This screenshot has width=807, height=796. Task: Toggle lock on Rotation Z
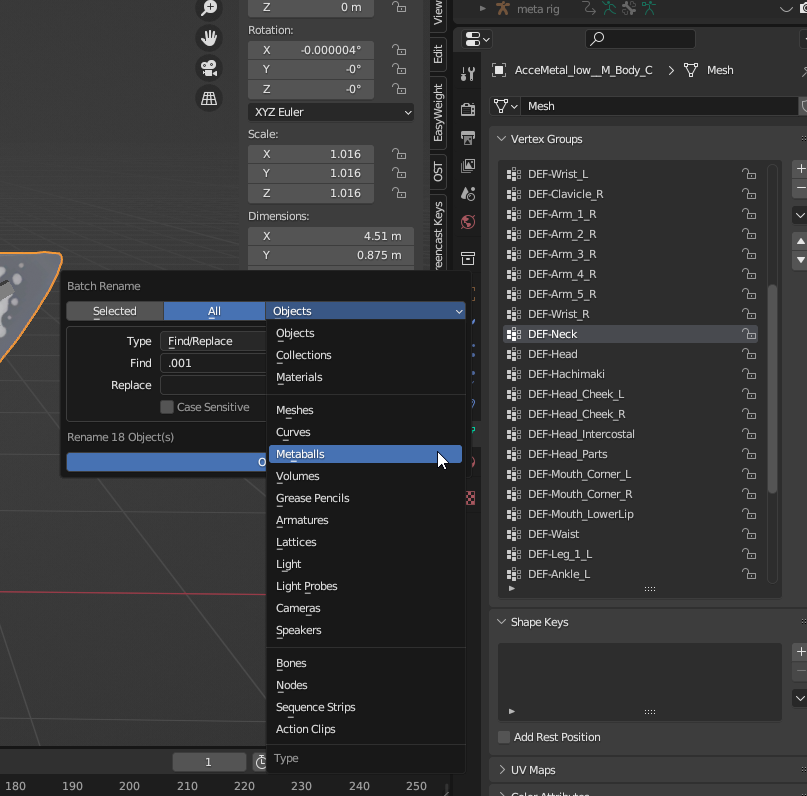pyautogui.click(x=399, y=89)
